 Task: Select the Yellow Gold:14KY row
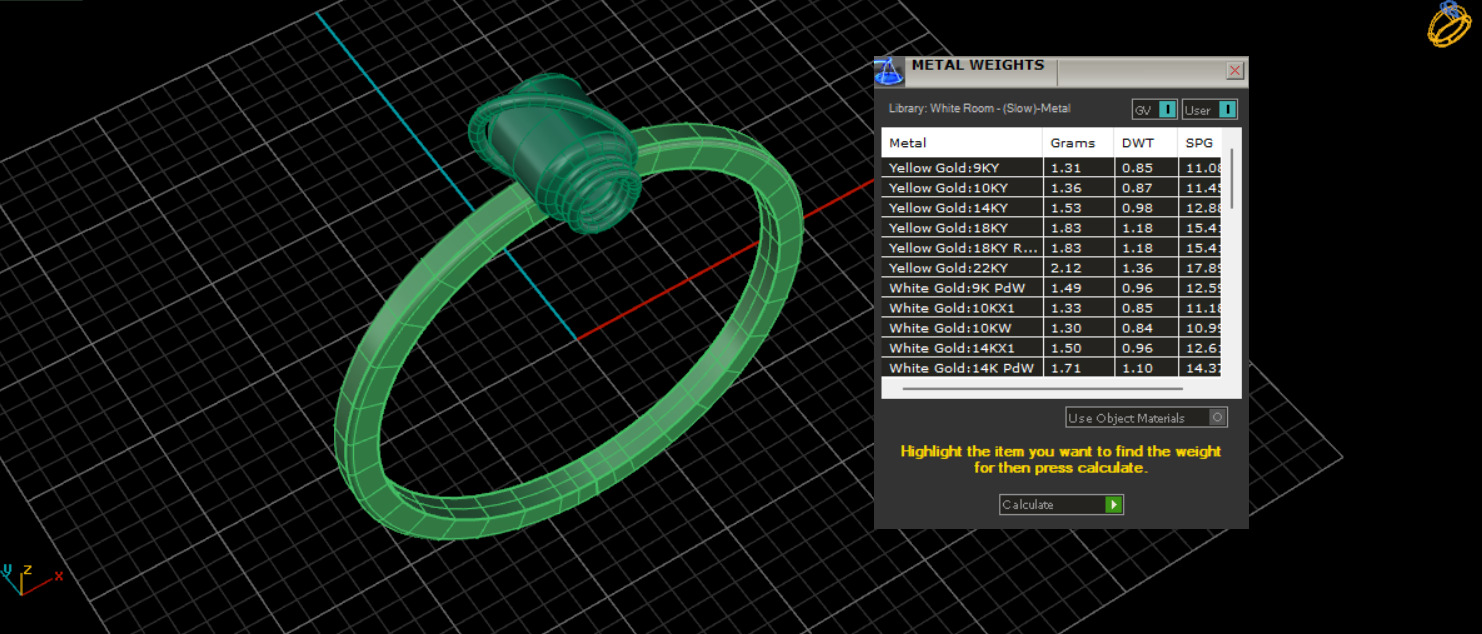1052,208
